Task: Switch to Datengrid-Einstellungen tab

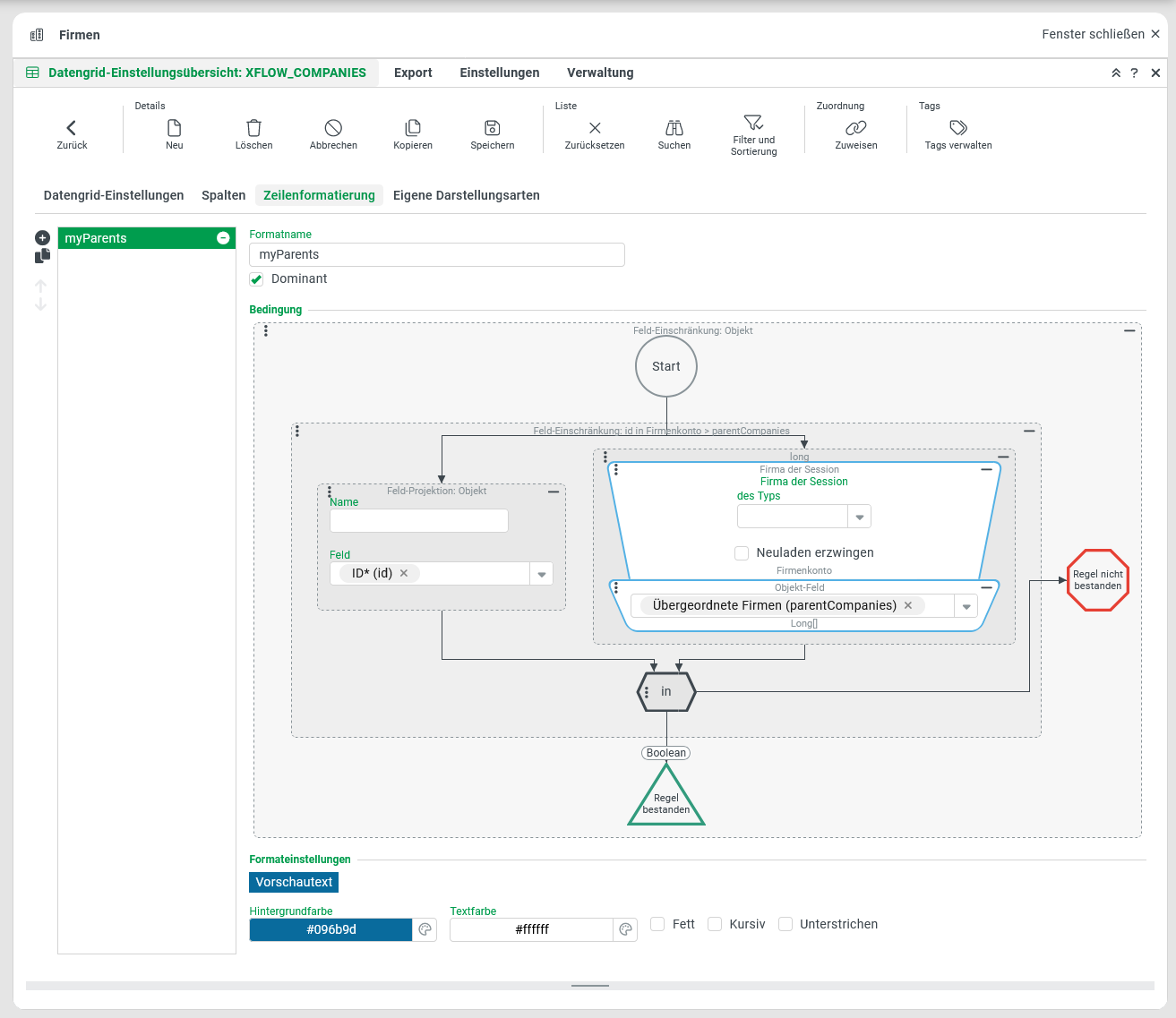Action: point(114,195)
